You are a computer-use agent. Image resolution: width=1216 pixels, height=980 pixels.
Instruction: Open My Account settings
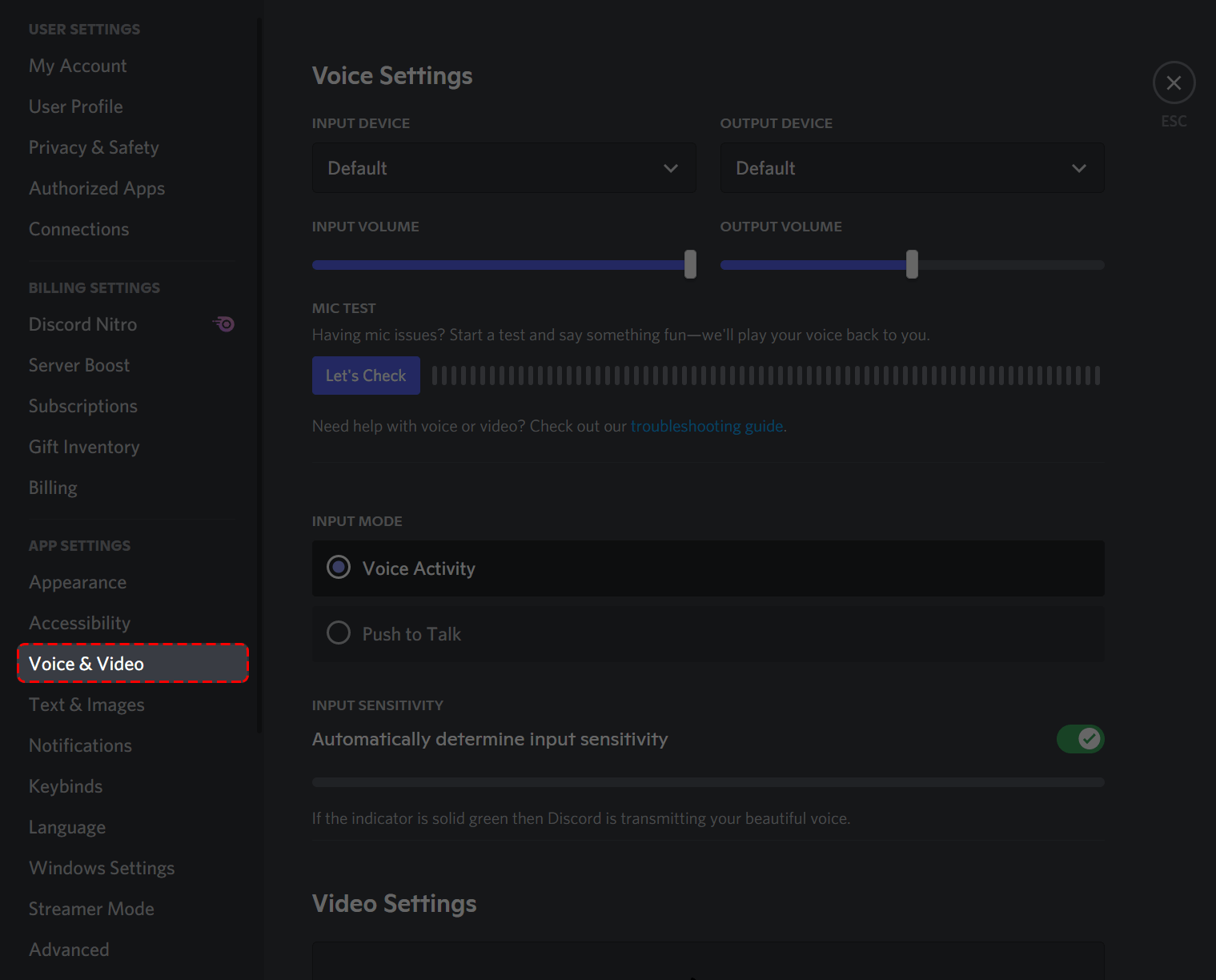(77, 66)
